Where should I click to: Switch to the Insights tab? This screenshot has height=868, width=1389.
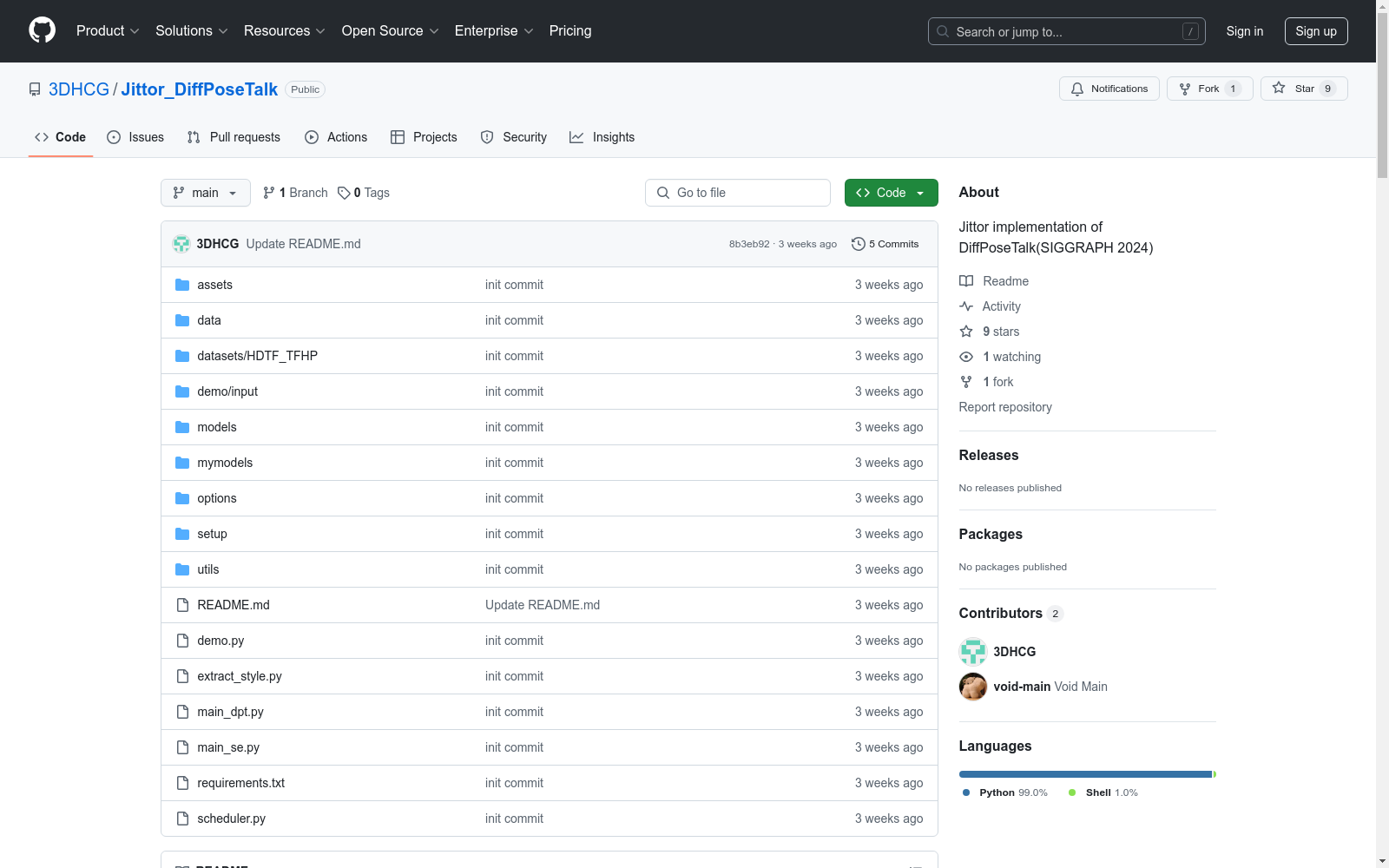(x=602, y=137)
